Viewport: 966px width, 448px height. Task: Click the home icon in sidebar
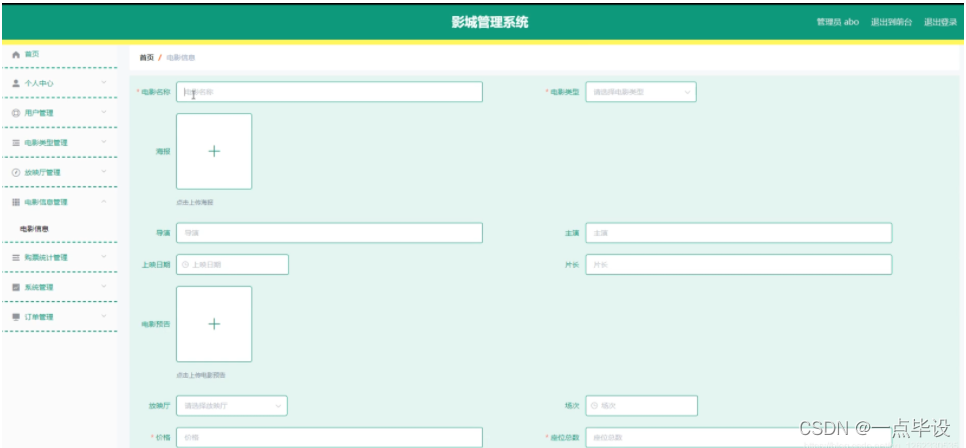(17, 54)
